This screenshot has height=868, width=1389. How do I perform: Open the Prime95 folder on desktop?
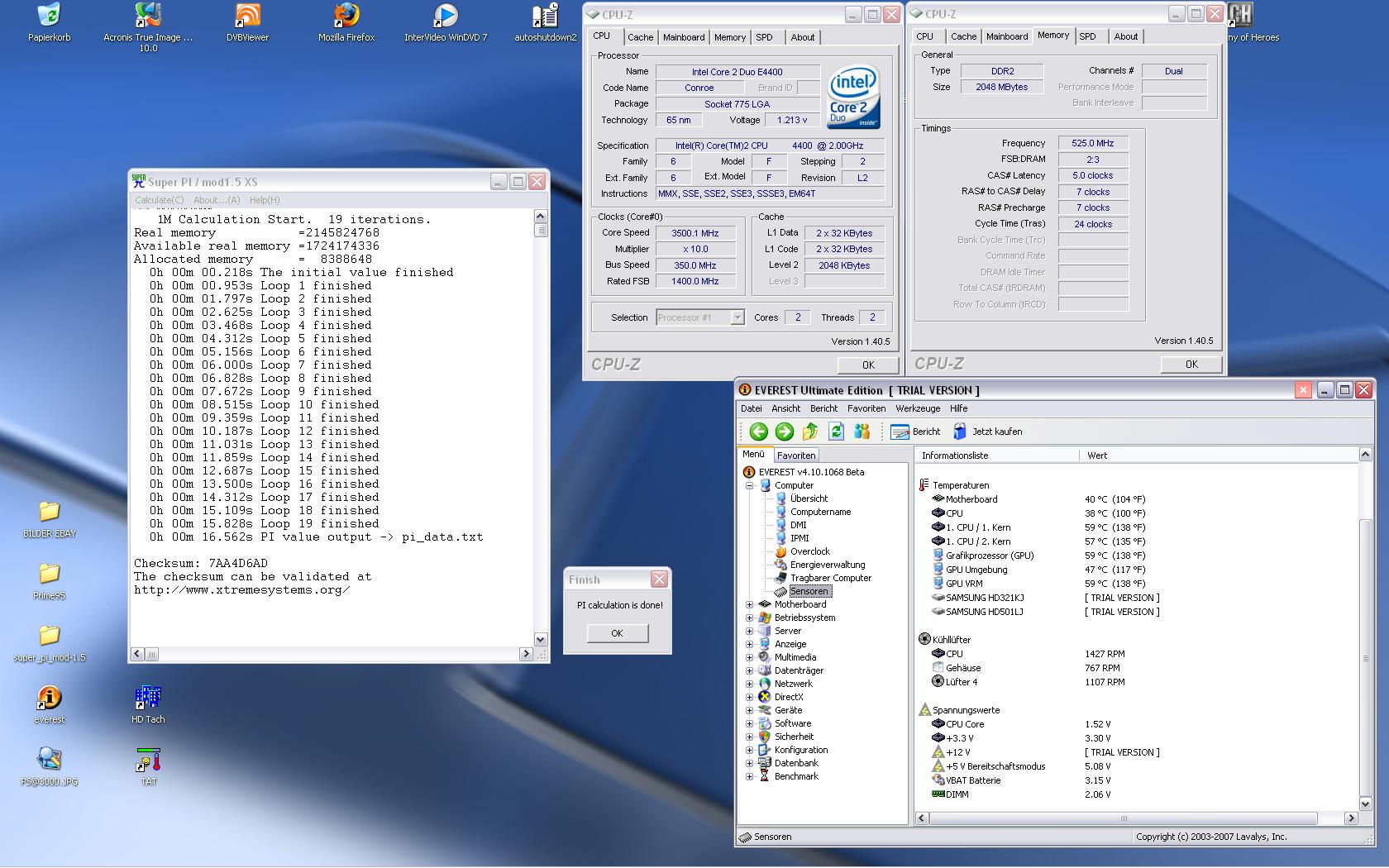(x=49, y=574)
